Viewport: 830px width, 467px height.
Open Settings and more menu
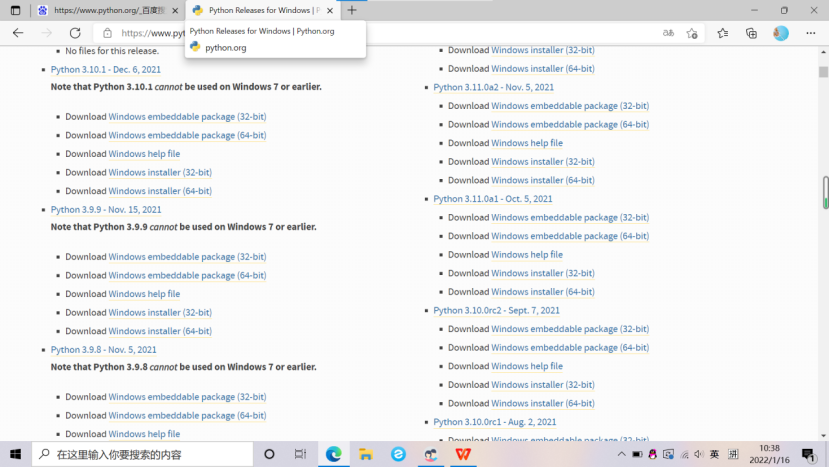tap(810, 33)
